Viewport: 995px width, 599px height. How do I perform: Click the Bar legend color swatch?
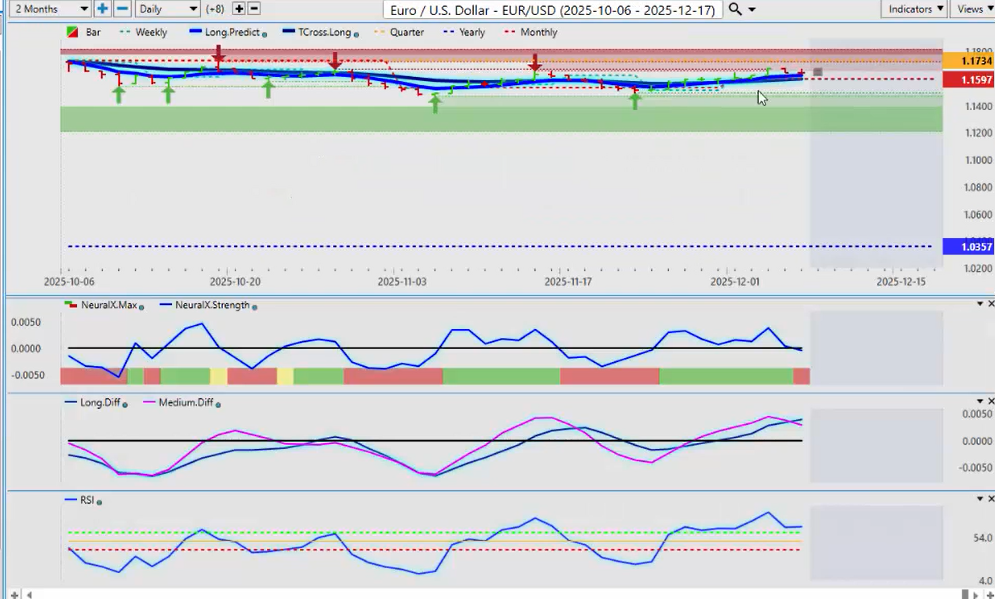pyautogui.click(x=72, y=32)
